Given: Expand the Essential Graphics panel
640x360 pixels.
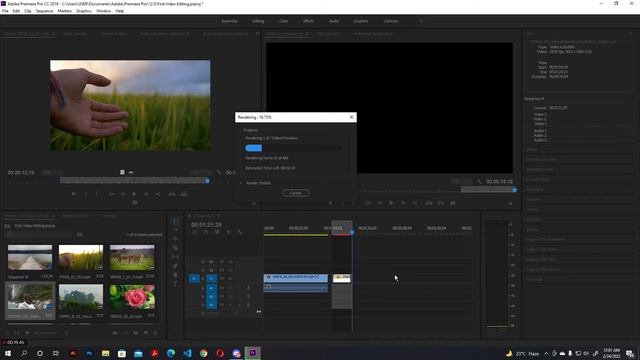Looking at the screenshot, I should tap(541, 160).
